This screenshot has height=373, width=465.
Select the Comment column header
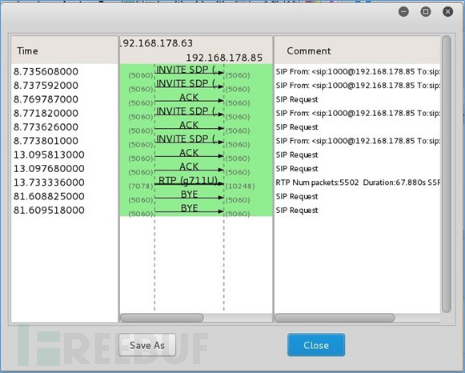point(357,51)
